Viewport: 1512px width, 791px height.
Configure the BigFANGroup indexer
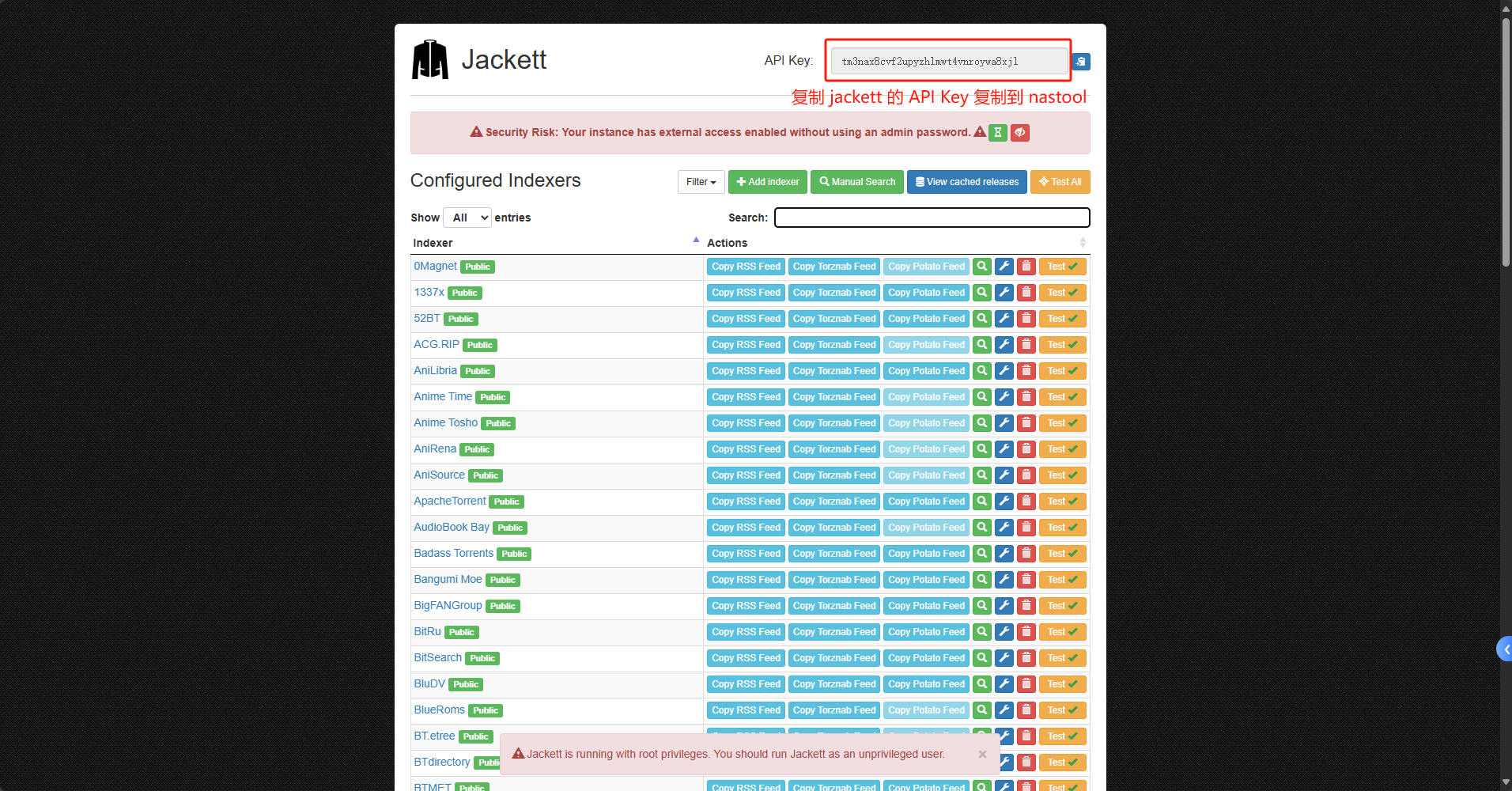(1004, 606)
